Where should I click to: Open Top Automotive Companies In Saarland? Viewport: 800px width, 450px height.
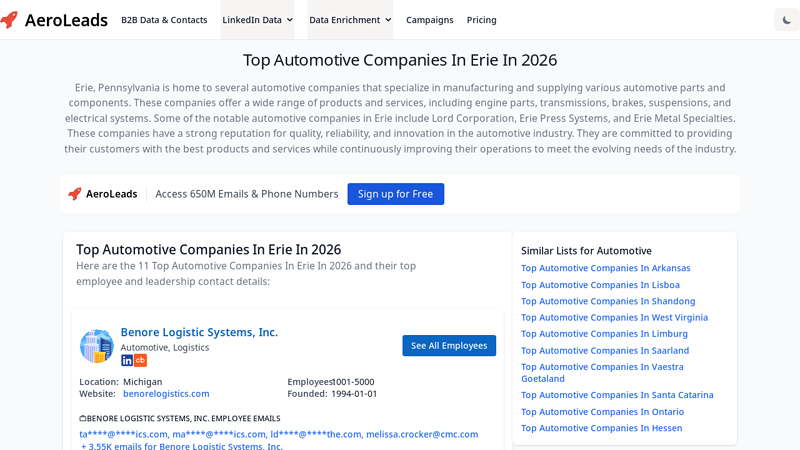tap(605, 351)
